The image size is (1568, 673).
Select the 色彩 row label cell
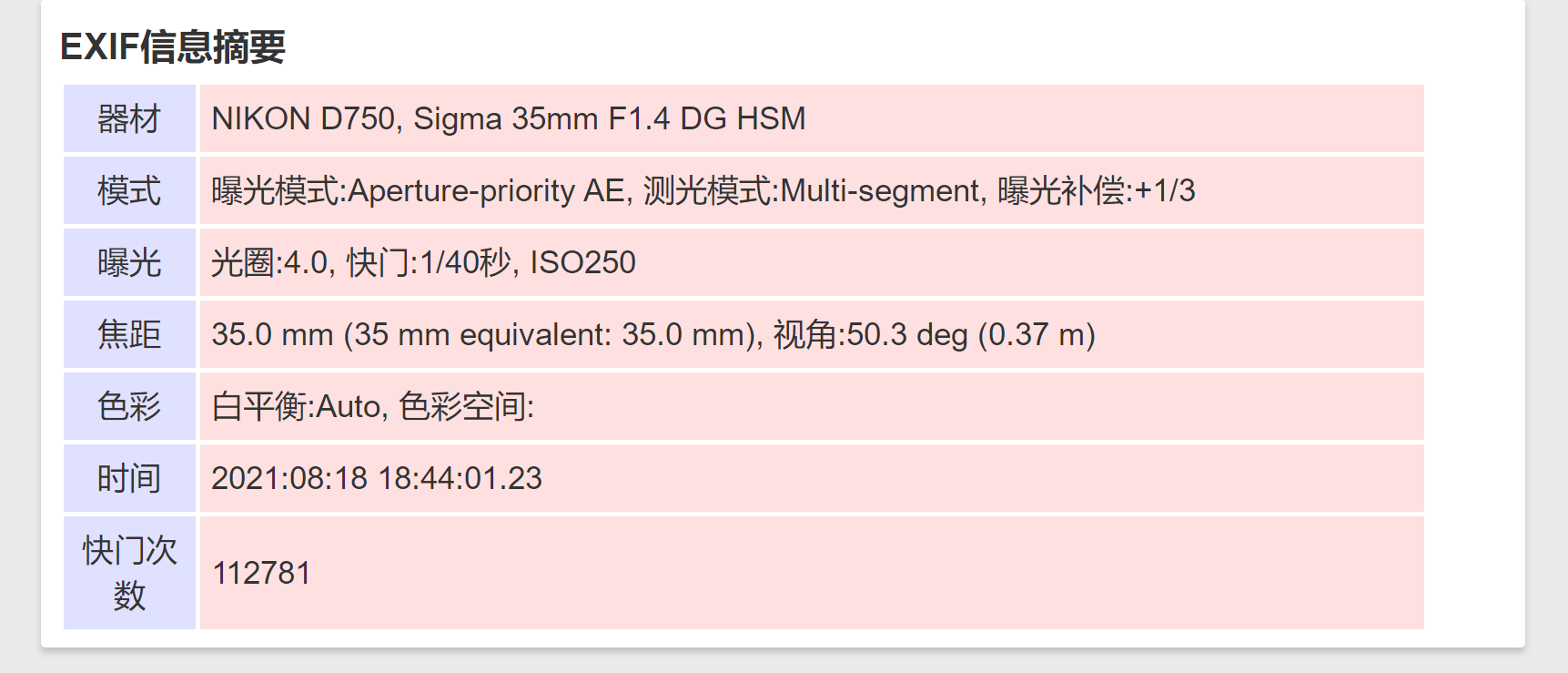(x=129, y=406)
